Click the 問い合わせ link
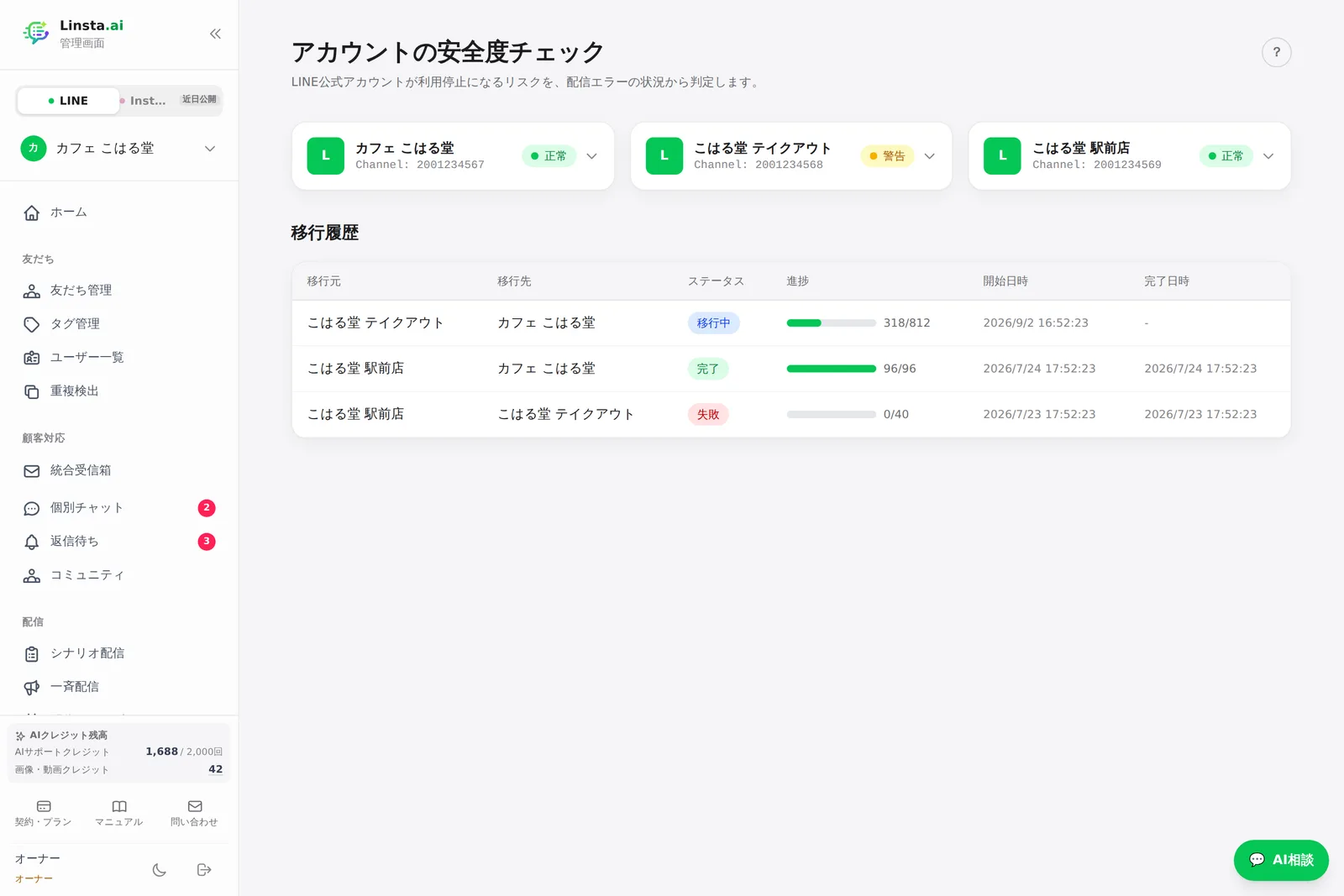 click(195, 813)
